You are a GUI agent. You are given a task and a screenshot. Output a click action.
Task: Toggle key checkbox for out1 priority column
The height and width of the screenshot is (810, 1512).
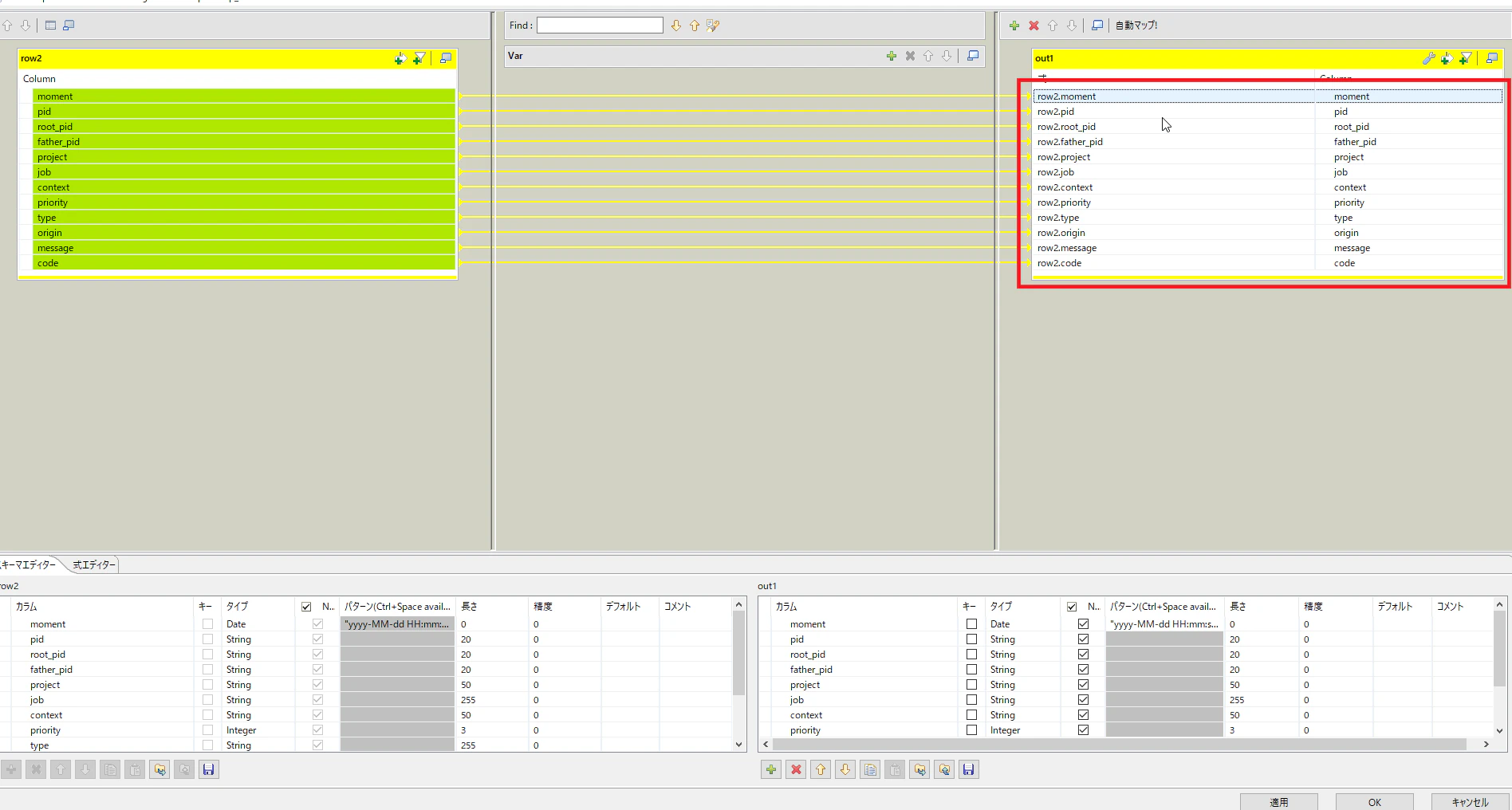pyautogui.click(x=971, y=730)
